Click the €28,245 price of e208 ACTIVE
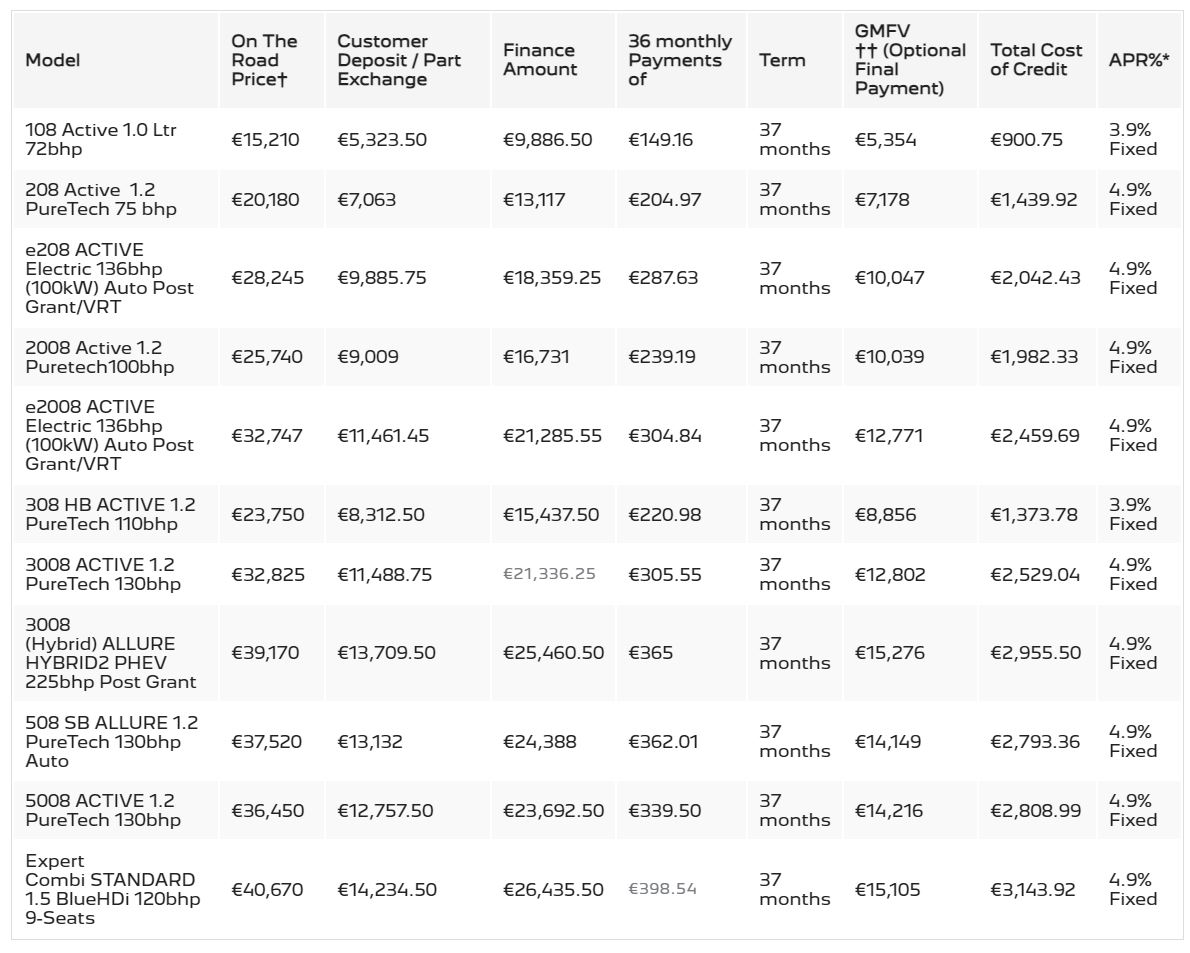1190x953 pixels. tap(267, 278)
